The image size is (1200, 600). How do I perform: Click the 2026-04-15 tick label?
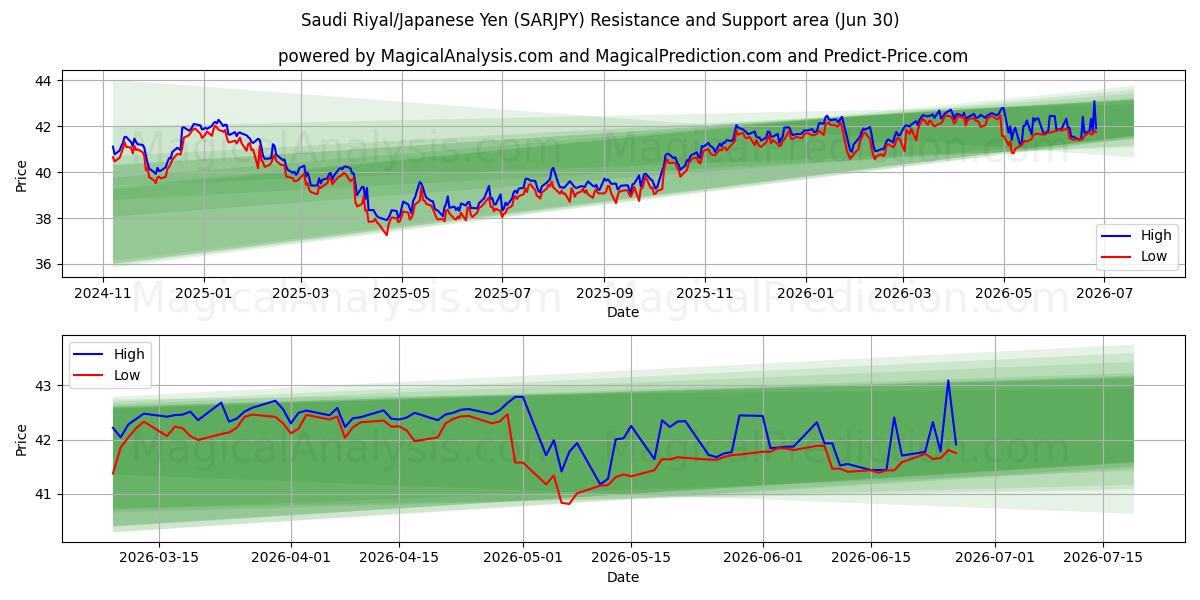point(399,557)
